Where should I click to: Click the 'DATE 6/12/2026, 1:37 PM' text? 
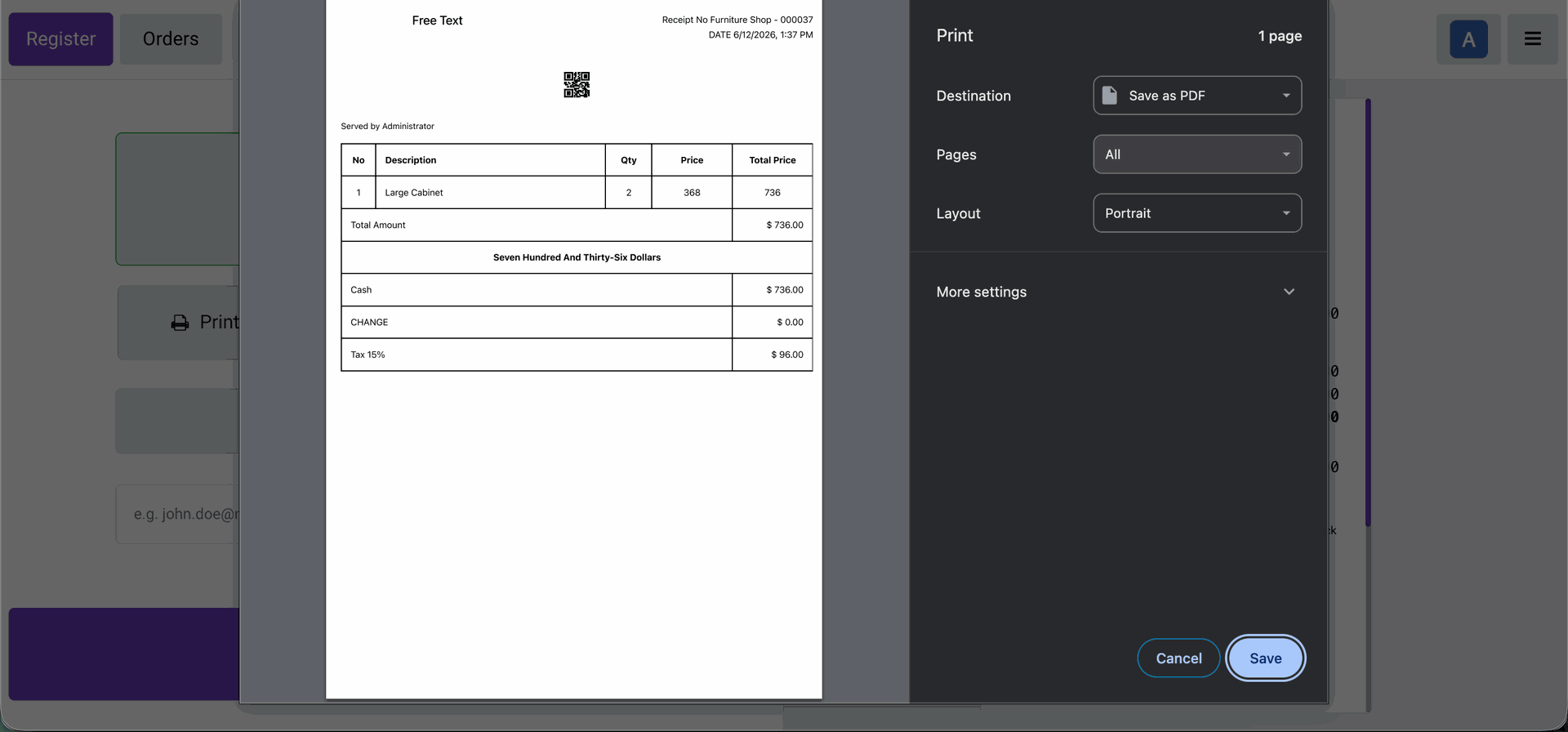760,35
